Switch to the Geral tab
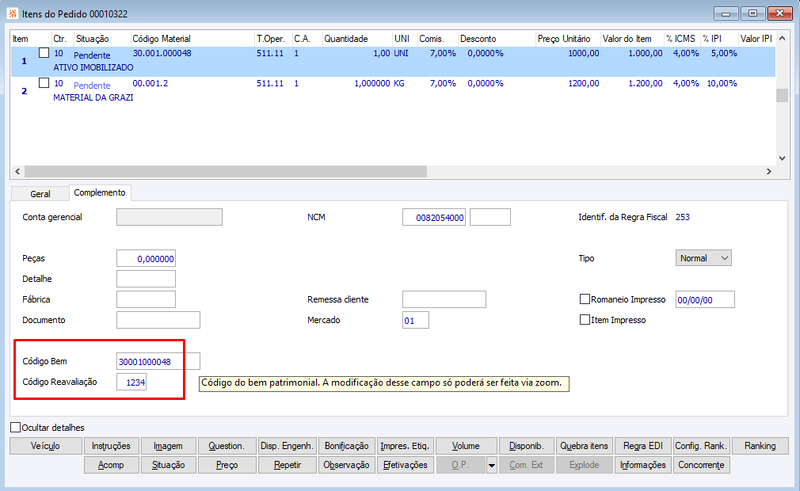The width and height of the screenshot is (800, 491). click(x=40, y=194)
